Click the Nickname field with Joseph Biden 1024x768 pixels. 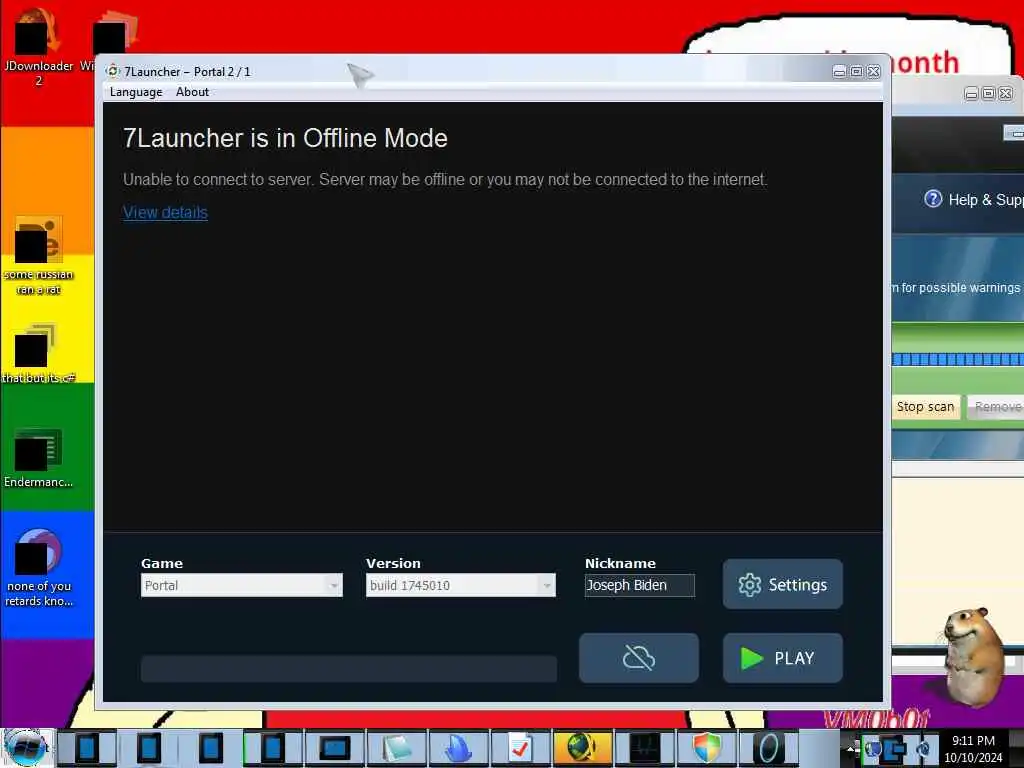coord(639,585)
